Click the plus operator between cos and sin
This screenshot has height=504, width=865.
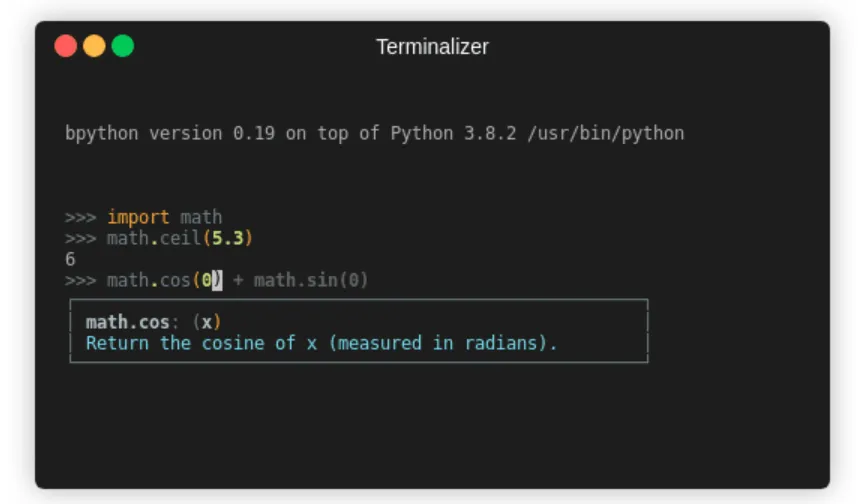coord(238,280)
